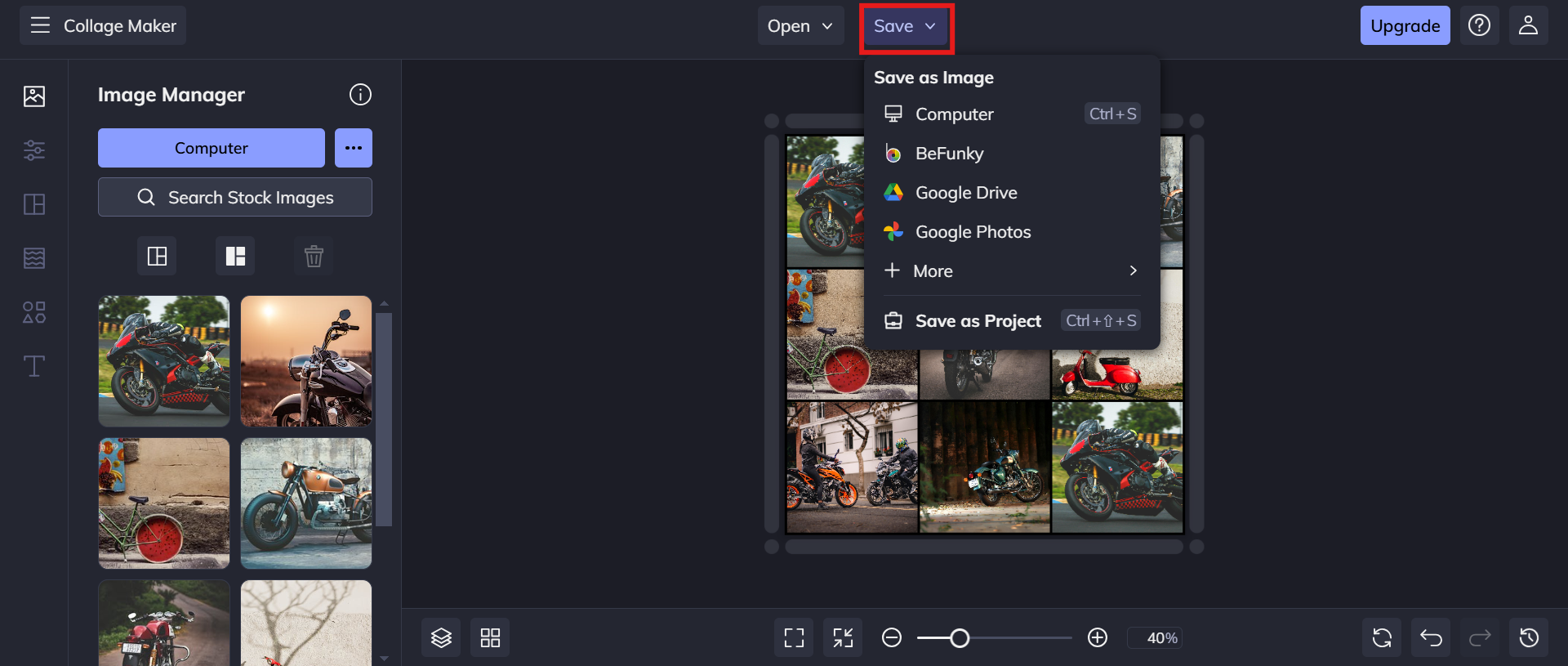
Task: Save image to Computer
Action: [x=1012, y=114]
